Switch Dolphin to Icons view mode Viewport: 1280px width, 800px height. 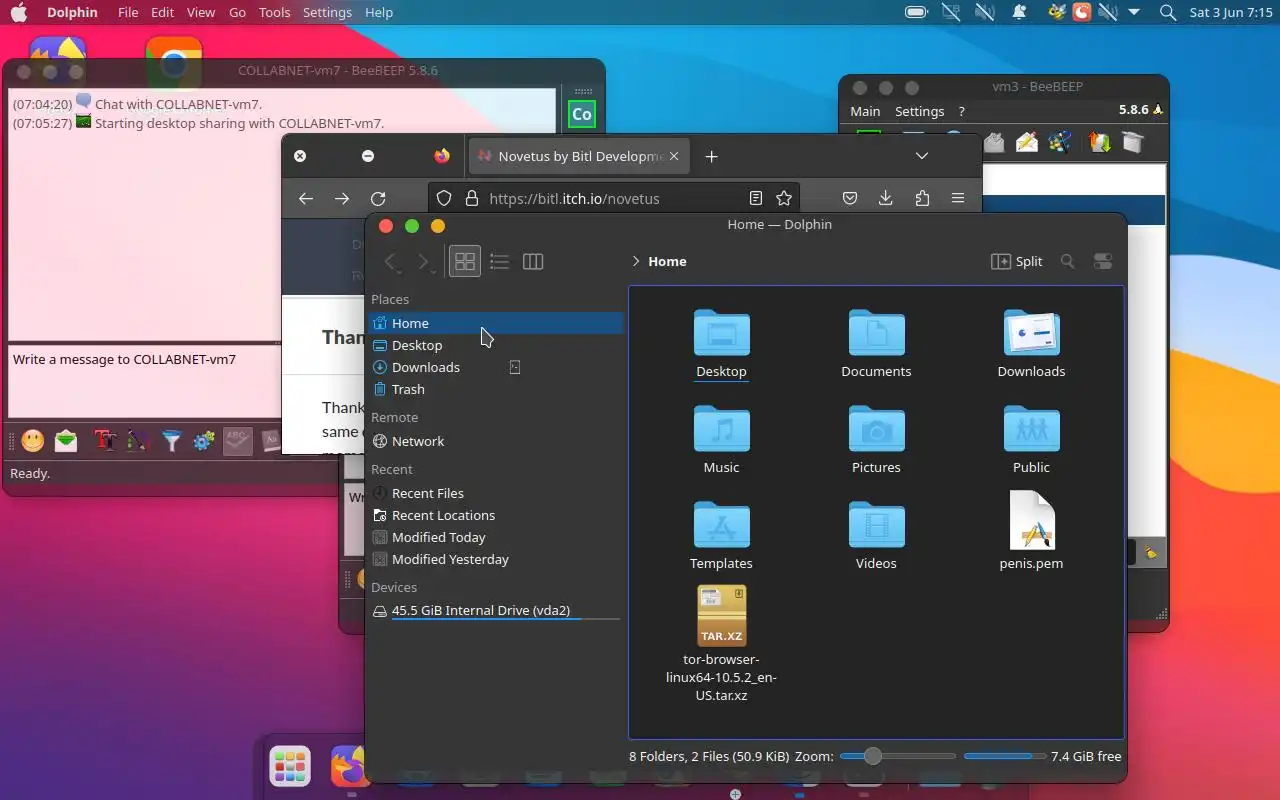(465, 261)
